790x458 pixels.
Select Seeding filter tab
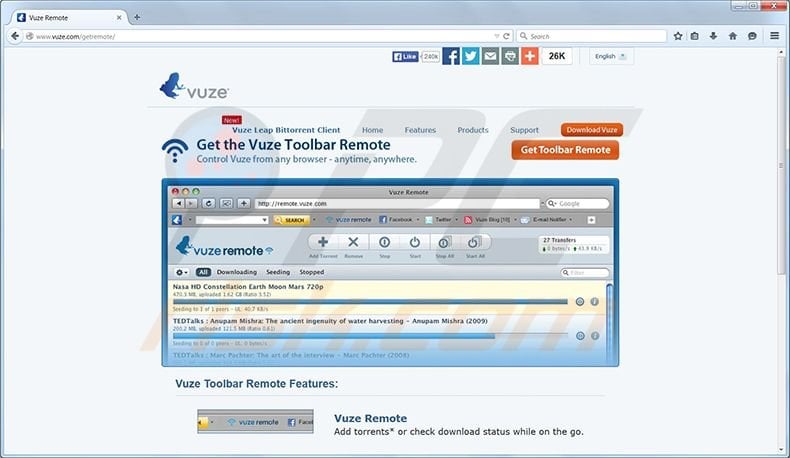point(278,272)
